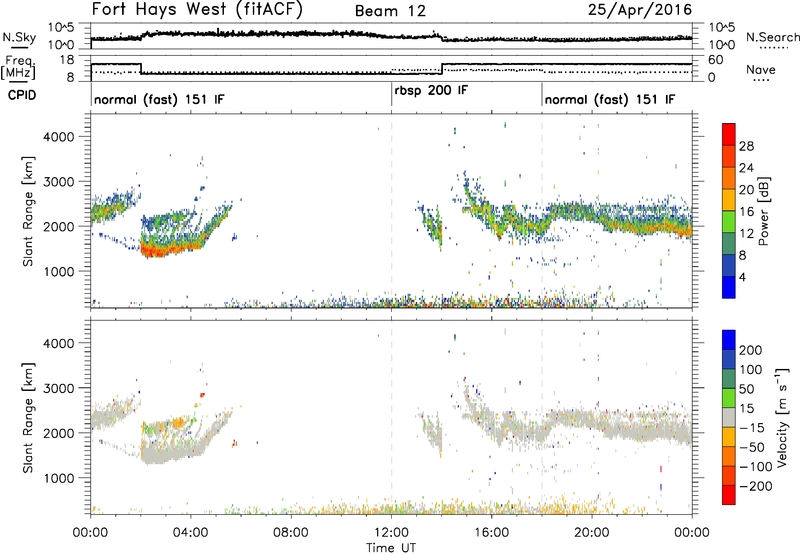Image resolution: width=800 pixels, height=554 pixels.
Task: Click the 'rbsp 200 IF' label
Action: (431, 91)
